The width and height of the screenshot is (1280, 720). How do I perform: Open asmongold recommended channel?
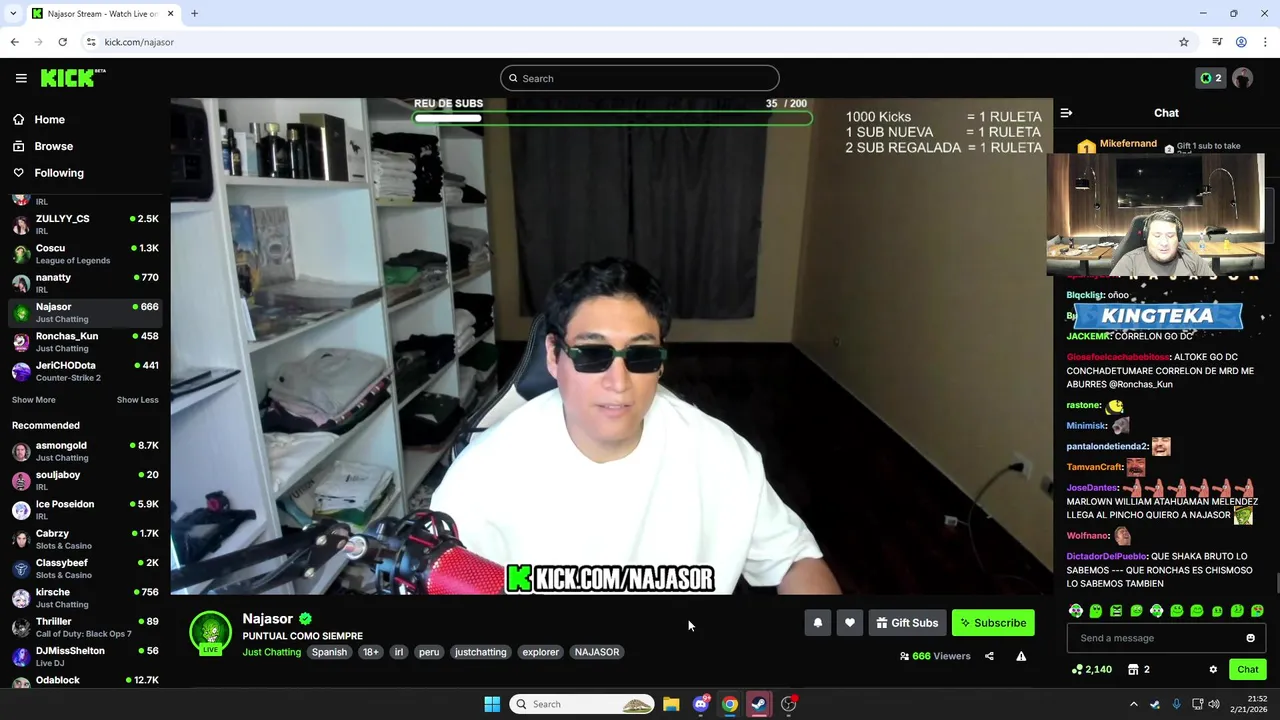coord(85,451)
